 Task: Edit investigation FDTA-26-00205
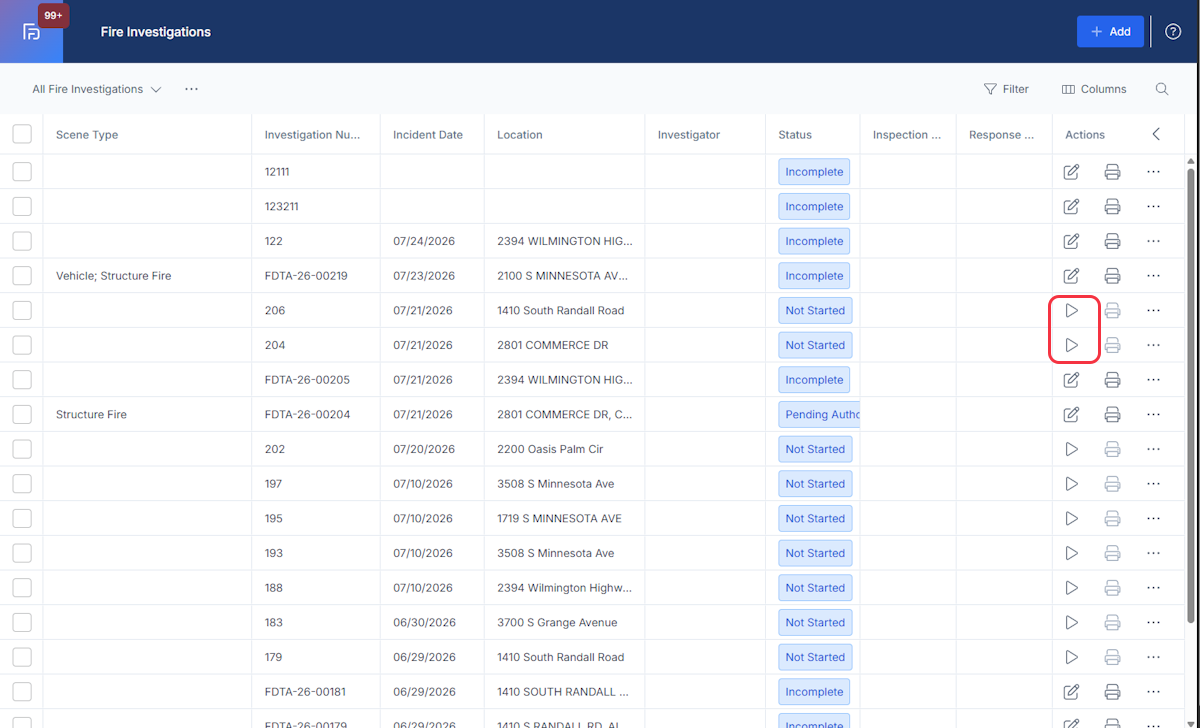click(x=1071, y=380)
